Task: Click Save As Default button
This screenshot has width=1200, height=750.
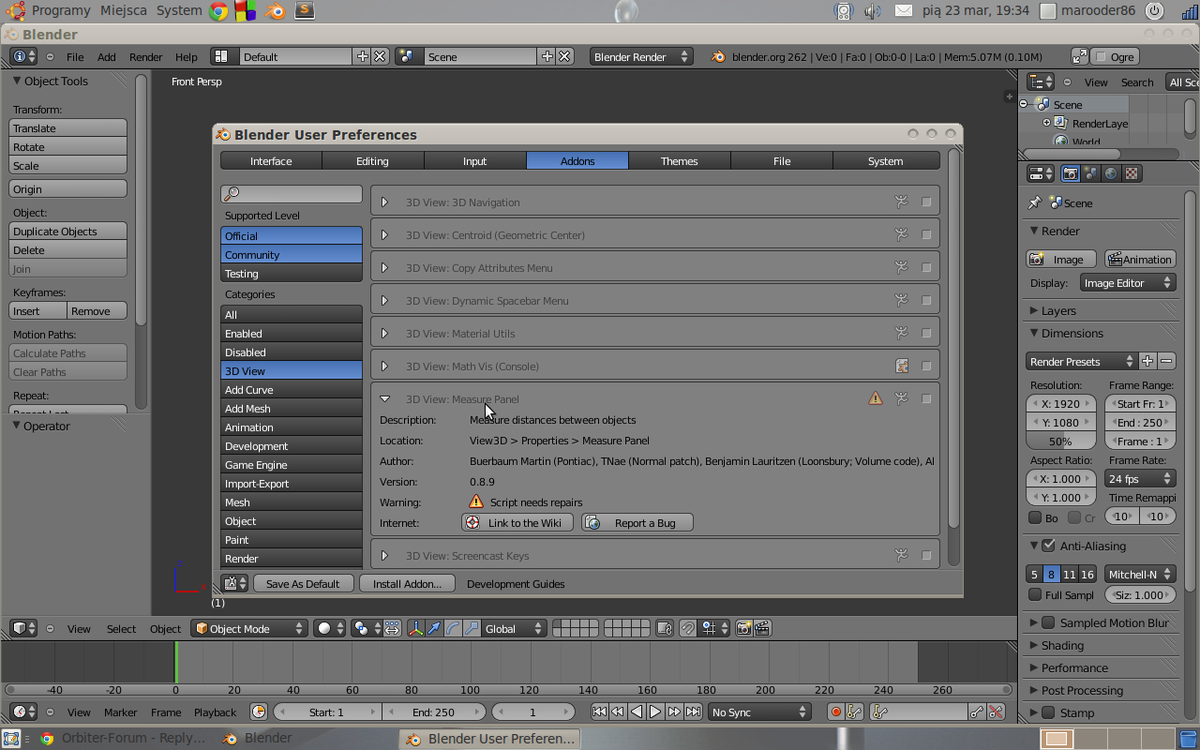Action: [303, 583]
